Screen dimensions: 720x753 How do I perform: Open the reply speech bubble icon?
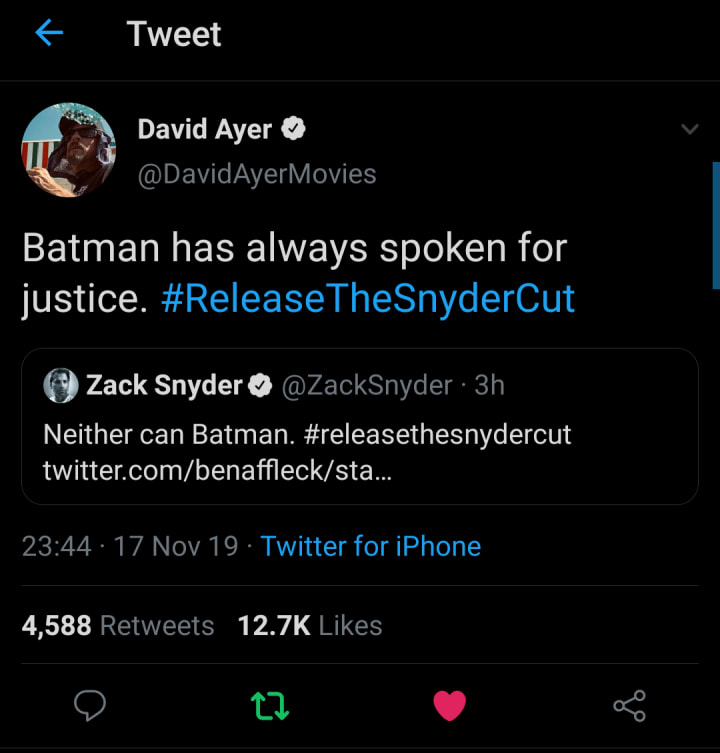[x=91, y=707]
